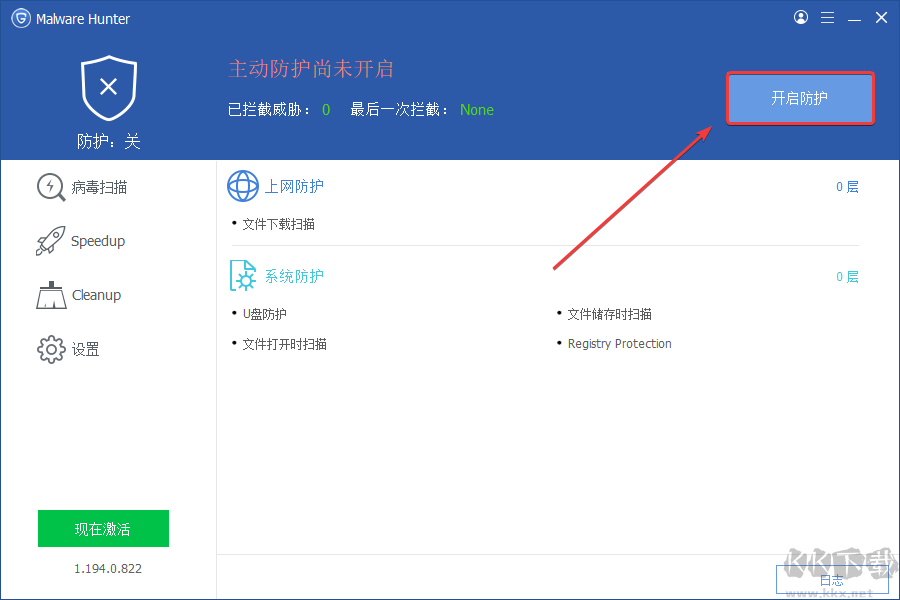Screen dimensions: 900x600
Task: Select the 文件储存时扫描 item
Action: (x=610, y=314)
